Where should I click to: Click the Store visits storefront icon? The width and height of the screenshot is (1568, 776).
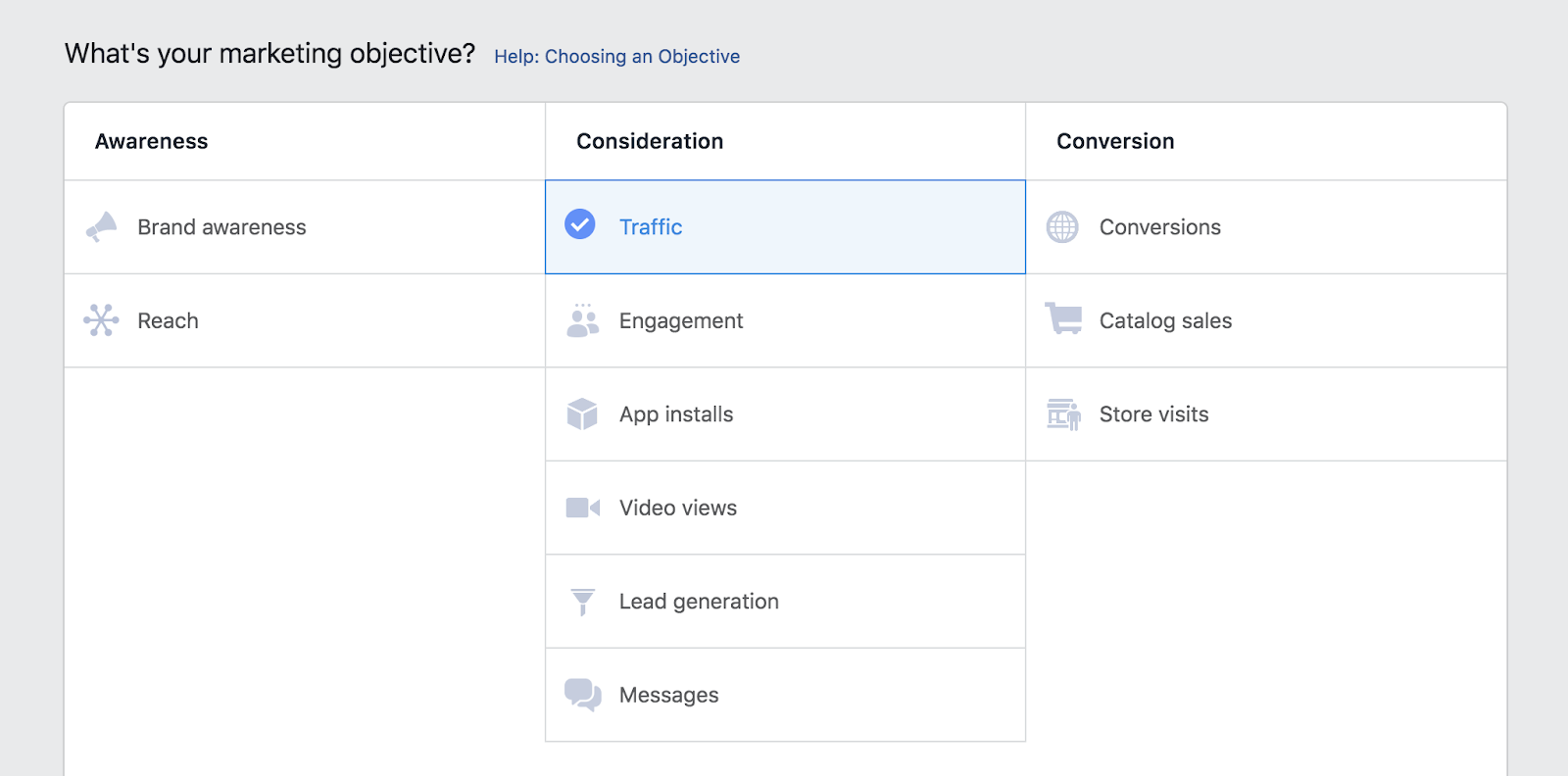1063,414
